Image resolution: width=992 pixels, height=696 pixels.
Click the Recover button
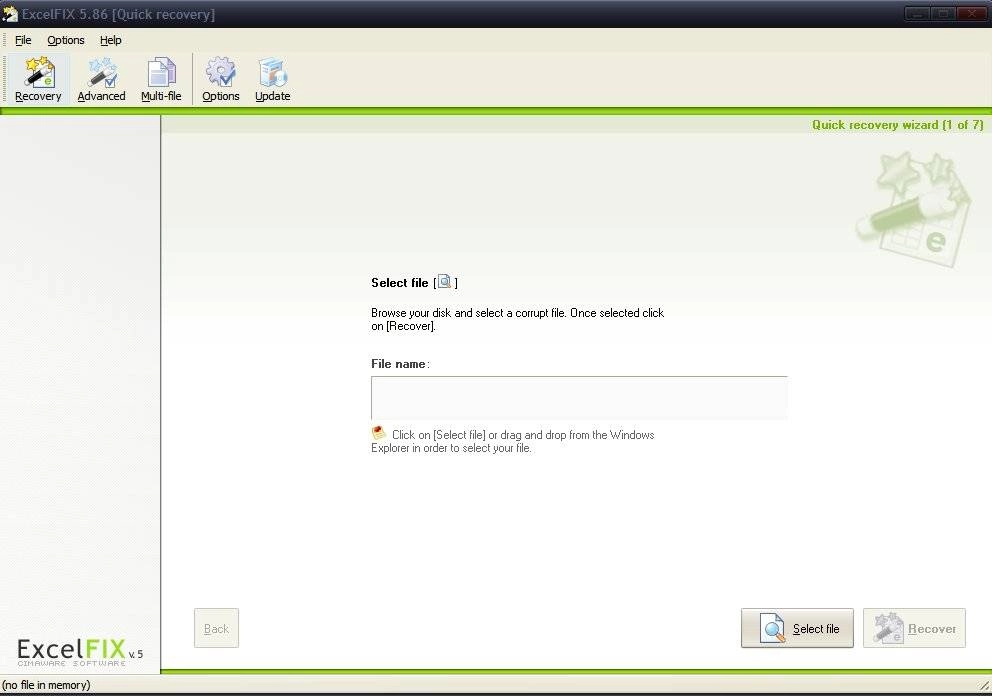(x=914, y=628)
